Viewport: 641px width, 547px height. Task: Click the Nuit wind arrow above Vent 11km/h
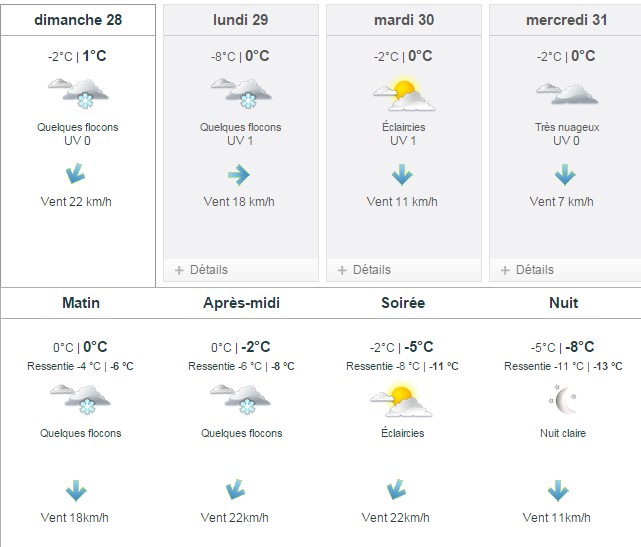point(558,491)
